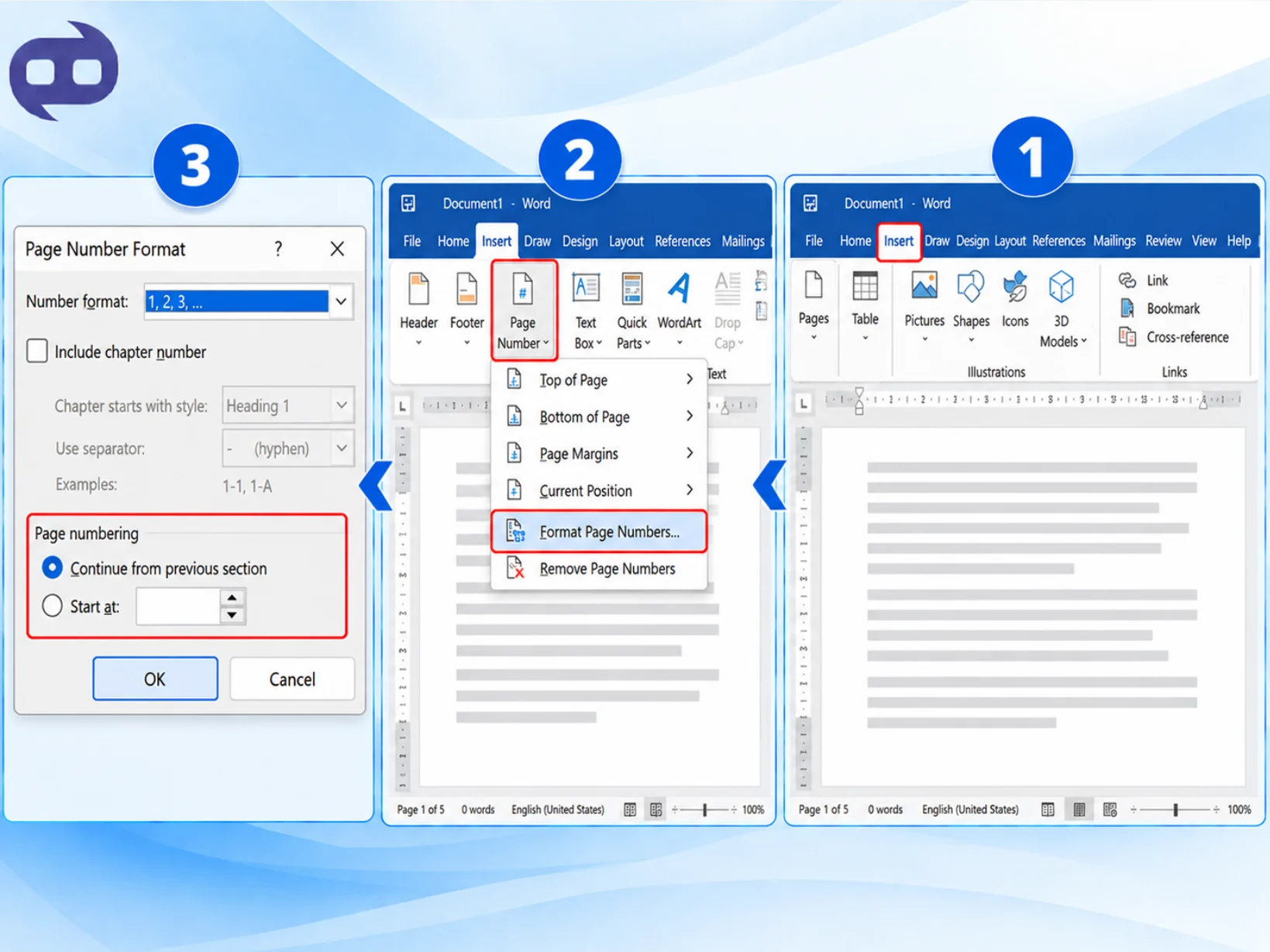Click zoom slider in middle window status bar
This screenshot has width=1270, height=952.
click(704, 809)
